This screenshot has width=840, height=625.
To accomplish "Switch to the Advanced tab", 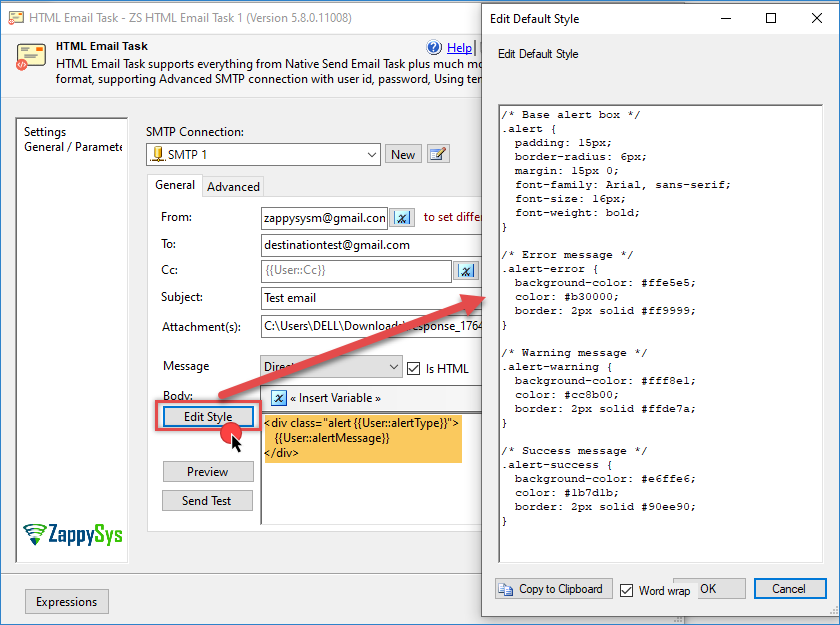I will (233, 186).
